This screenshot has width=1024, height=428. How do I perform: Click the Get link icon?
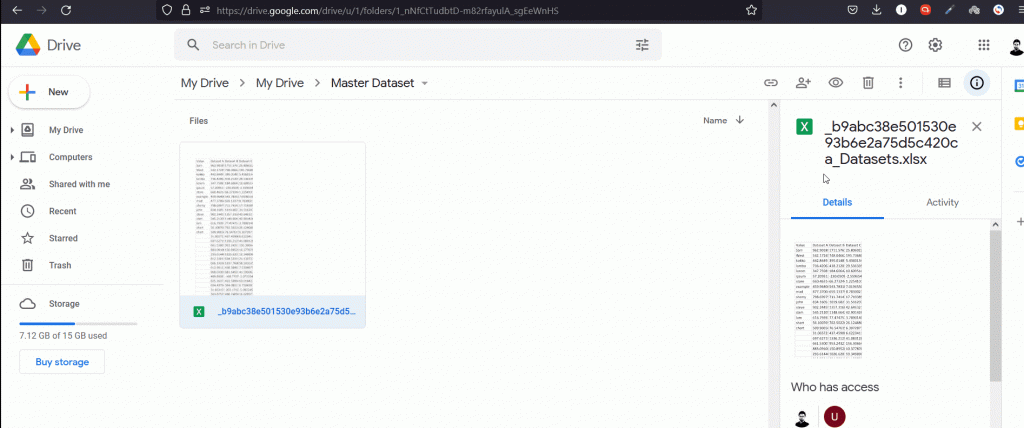pos(771,83)
